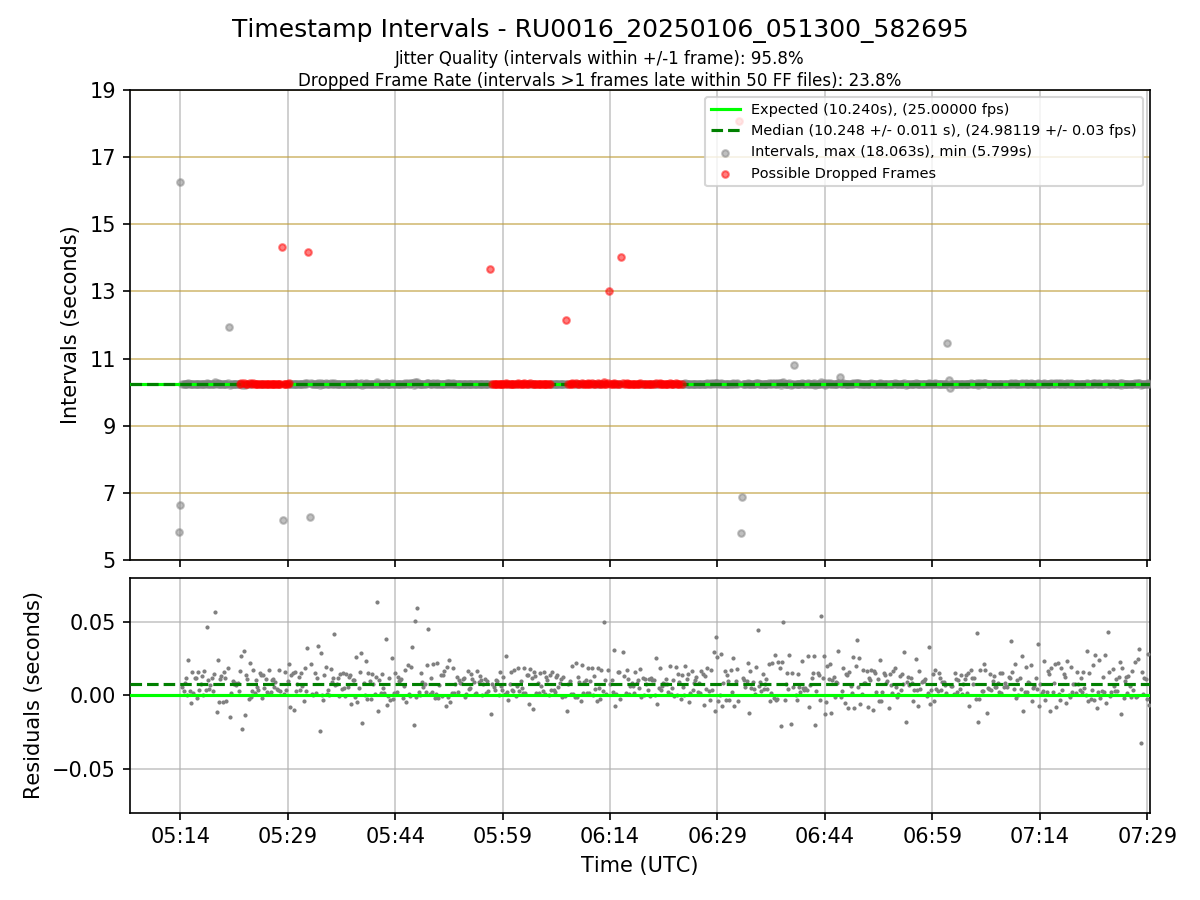Click the red dropped-frame point near 12 seconds
Image resolution: width=1200 pixels, height=900 pixels.
(x=566, y=320)
